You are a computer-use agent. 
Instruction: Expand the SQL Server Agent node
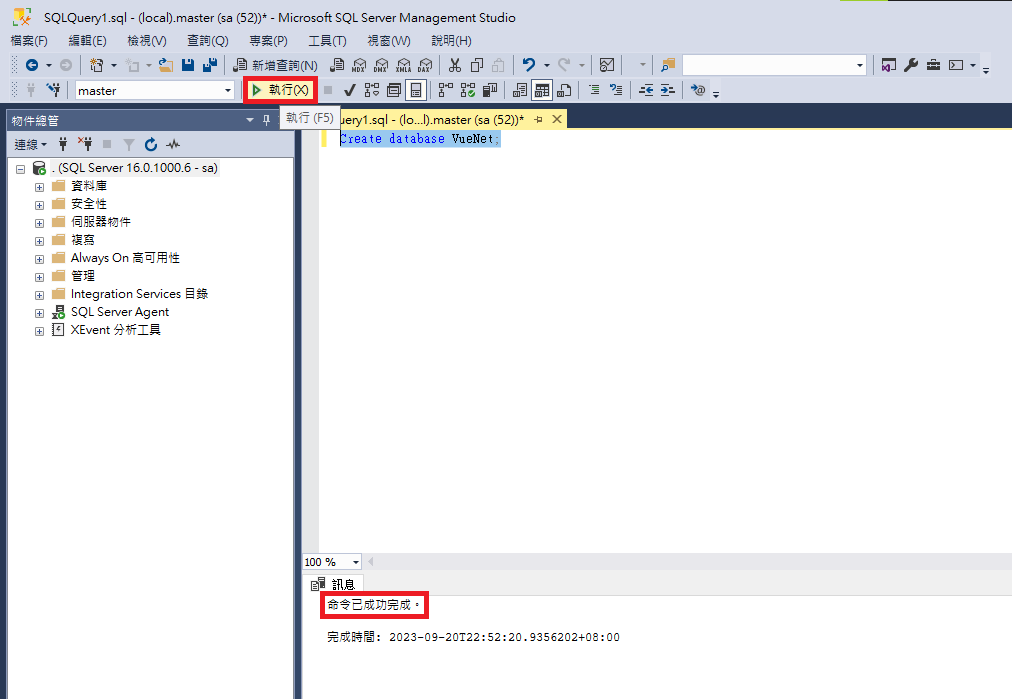coord(39,313)
